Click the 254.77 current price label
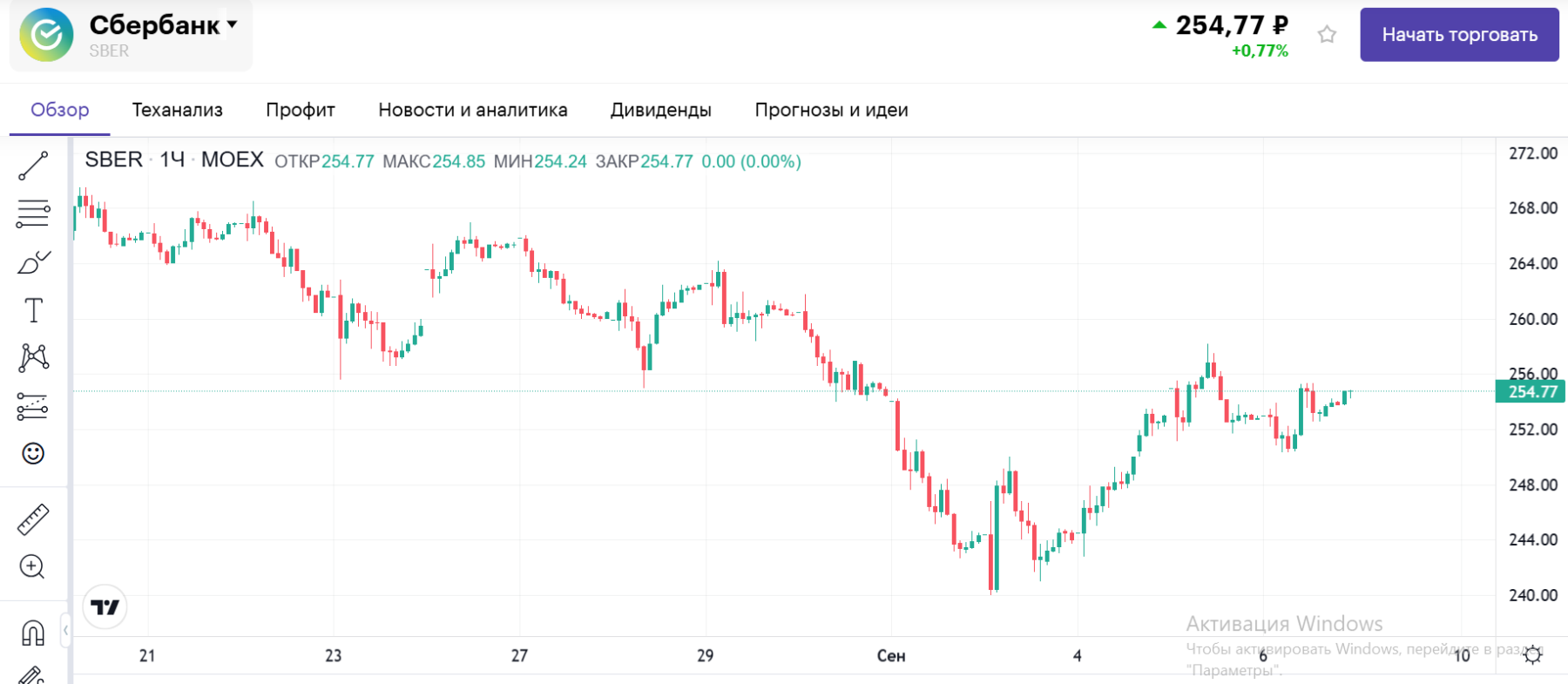Screen dimensions: 1568x684 click(1531, 392)
